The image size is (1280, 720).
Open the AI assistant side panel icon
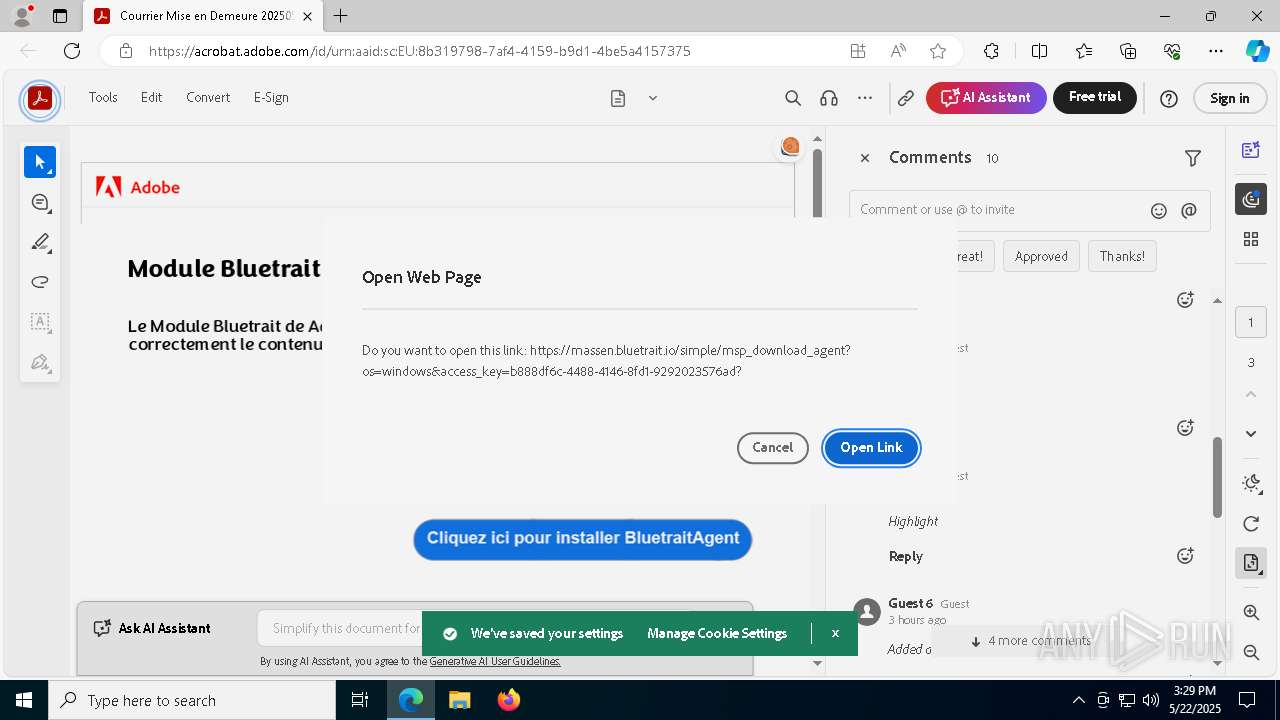click(1251, 150)
